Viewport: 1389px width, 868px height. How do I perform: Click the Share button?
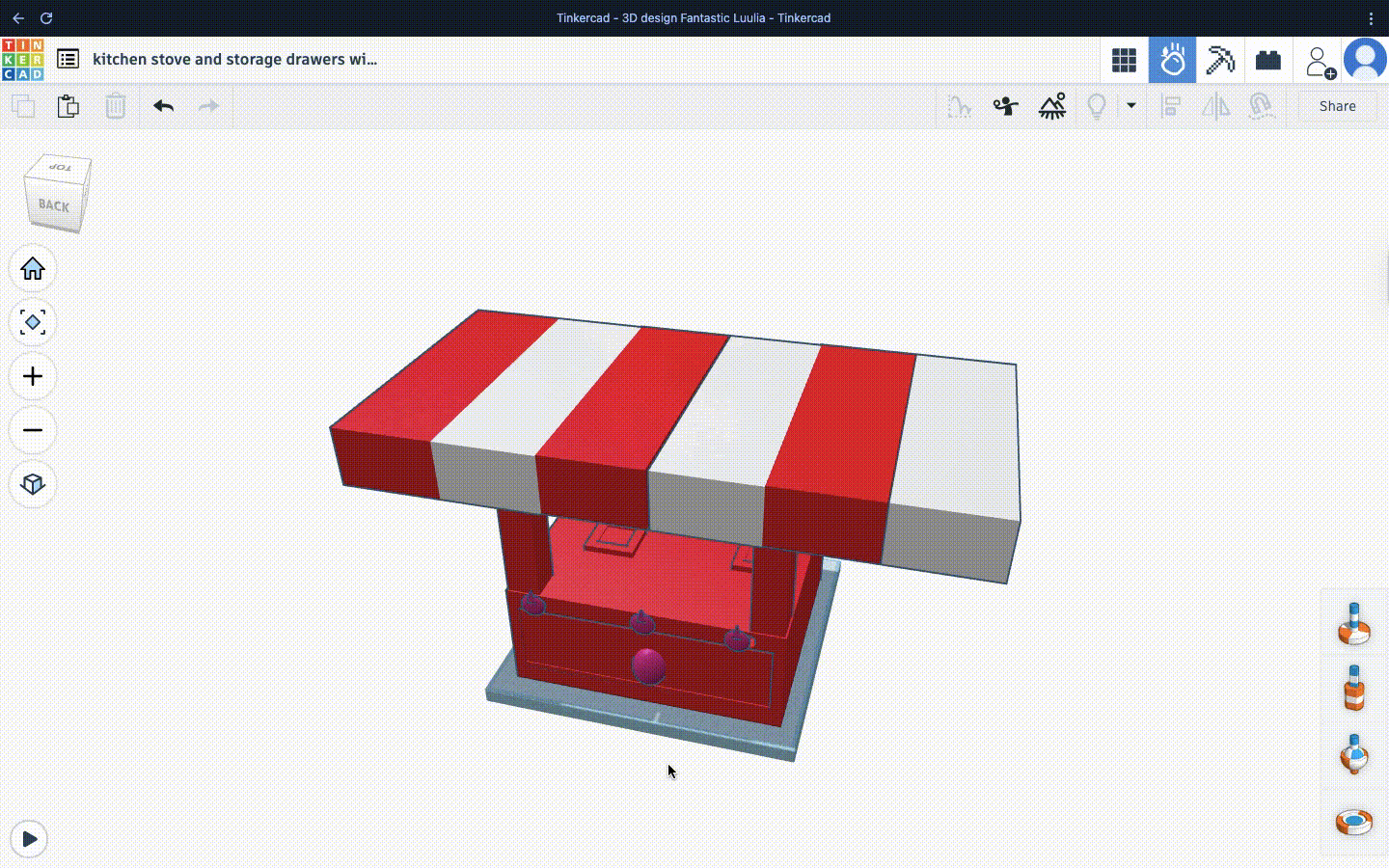point(1337,106)
